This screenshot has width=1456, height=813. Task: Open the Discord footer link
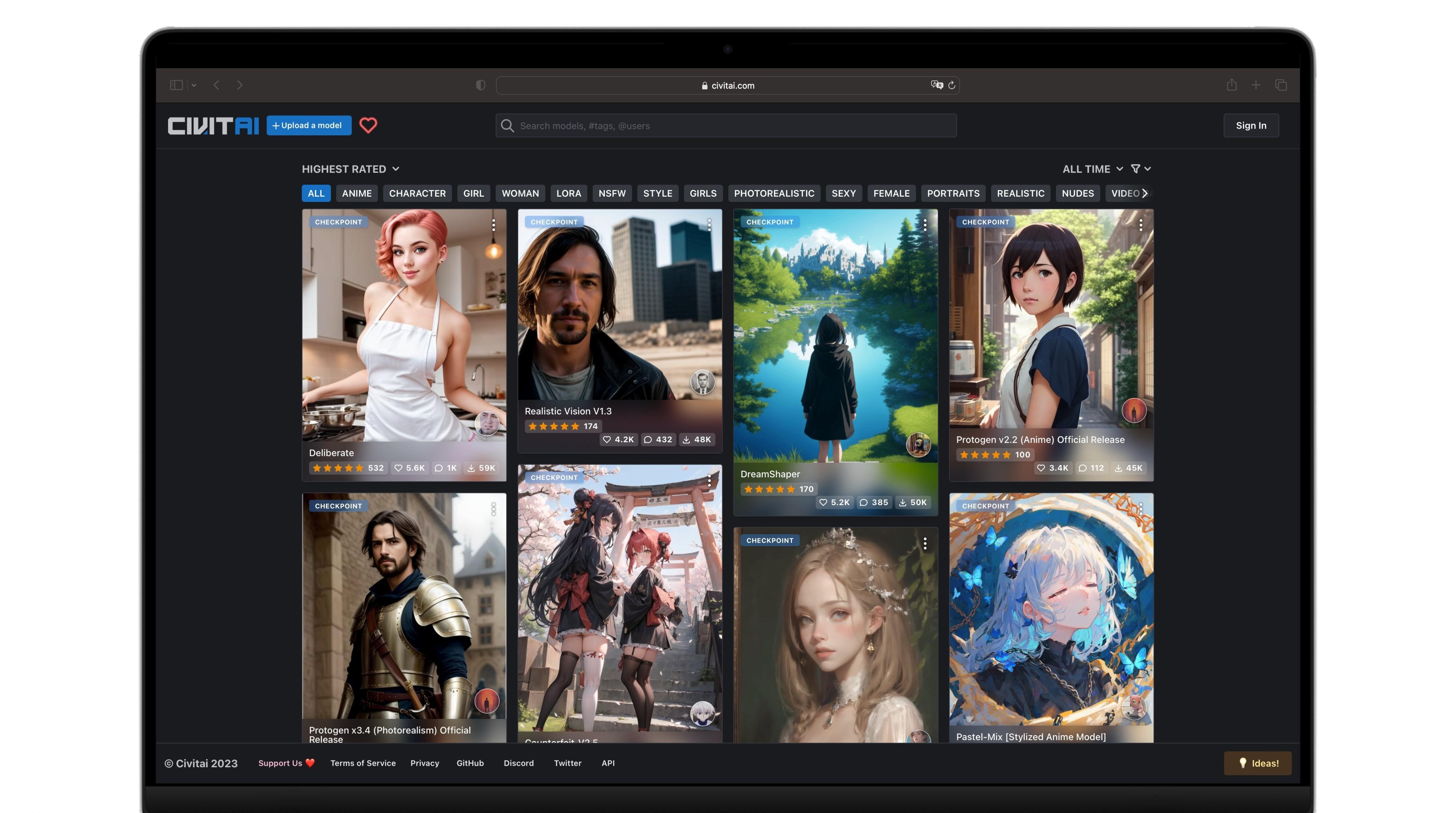(518, 763)
